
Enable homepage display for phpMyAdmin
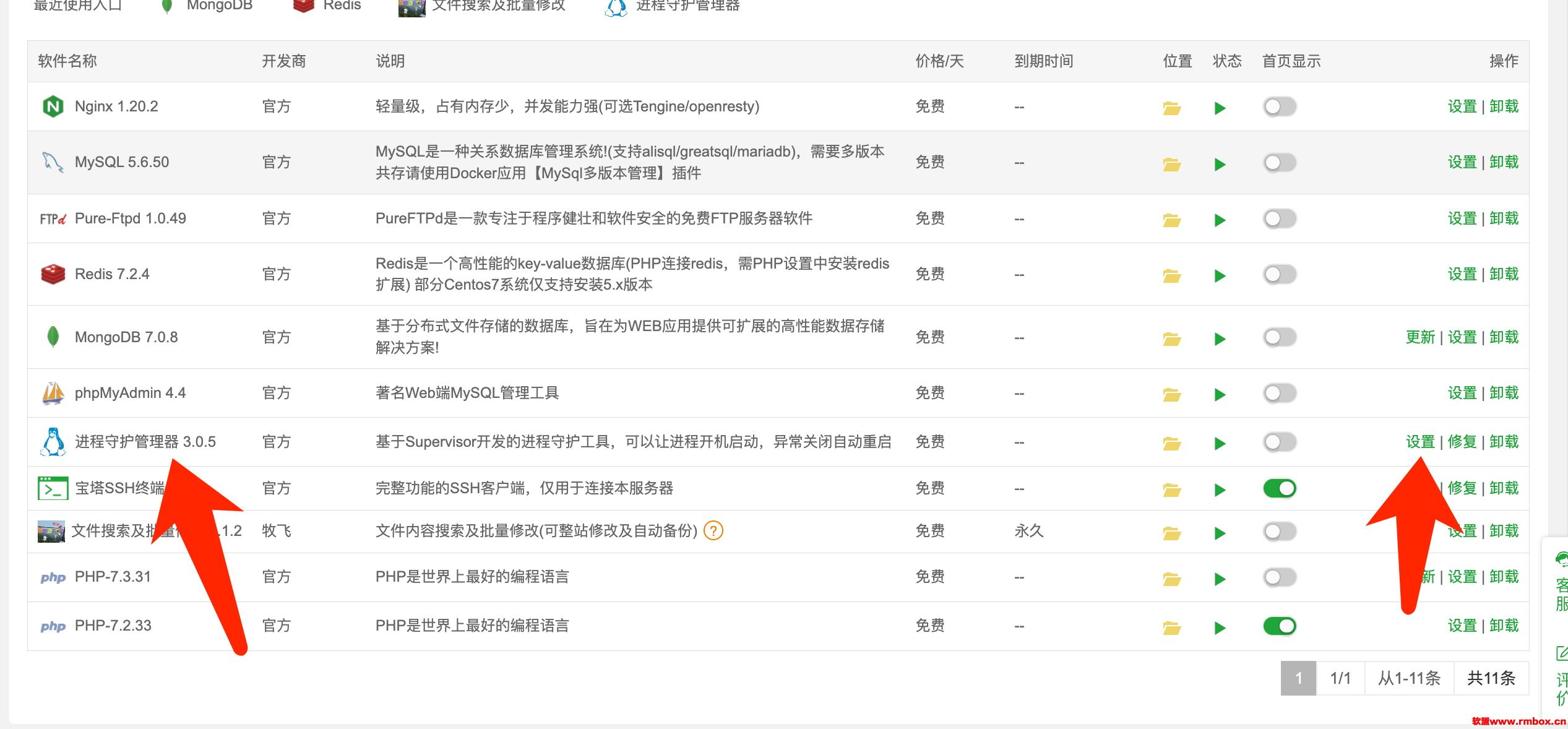[1280, 393]
